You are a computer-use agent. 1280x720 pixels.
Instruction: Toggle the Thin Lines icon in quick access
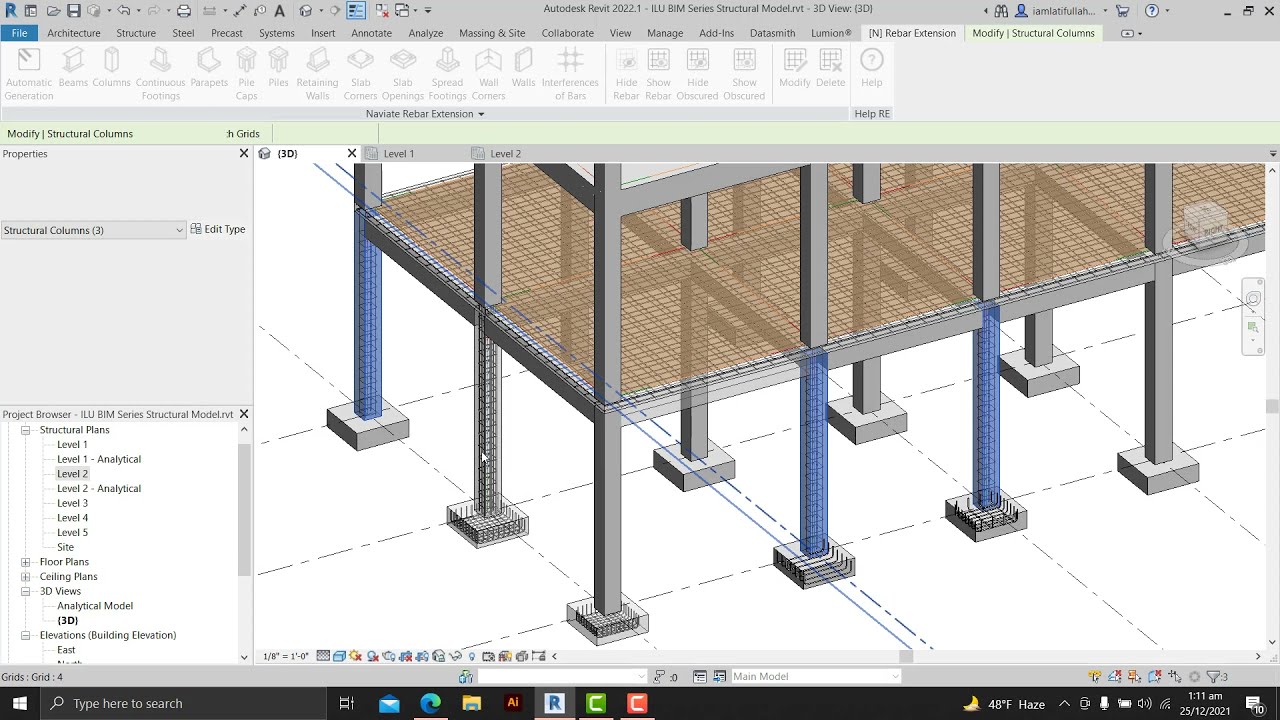pyautogui.click(x=356, y=11)
